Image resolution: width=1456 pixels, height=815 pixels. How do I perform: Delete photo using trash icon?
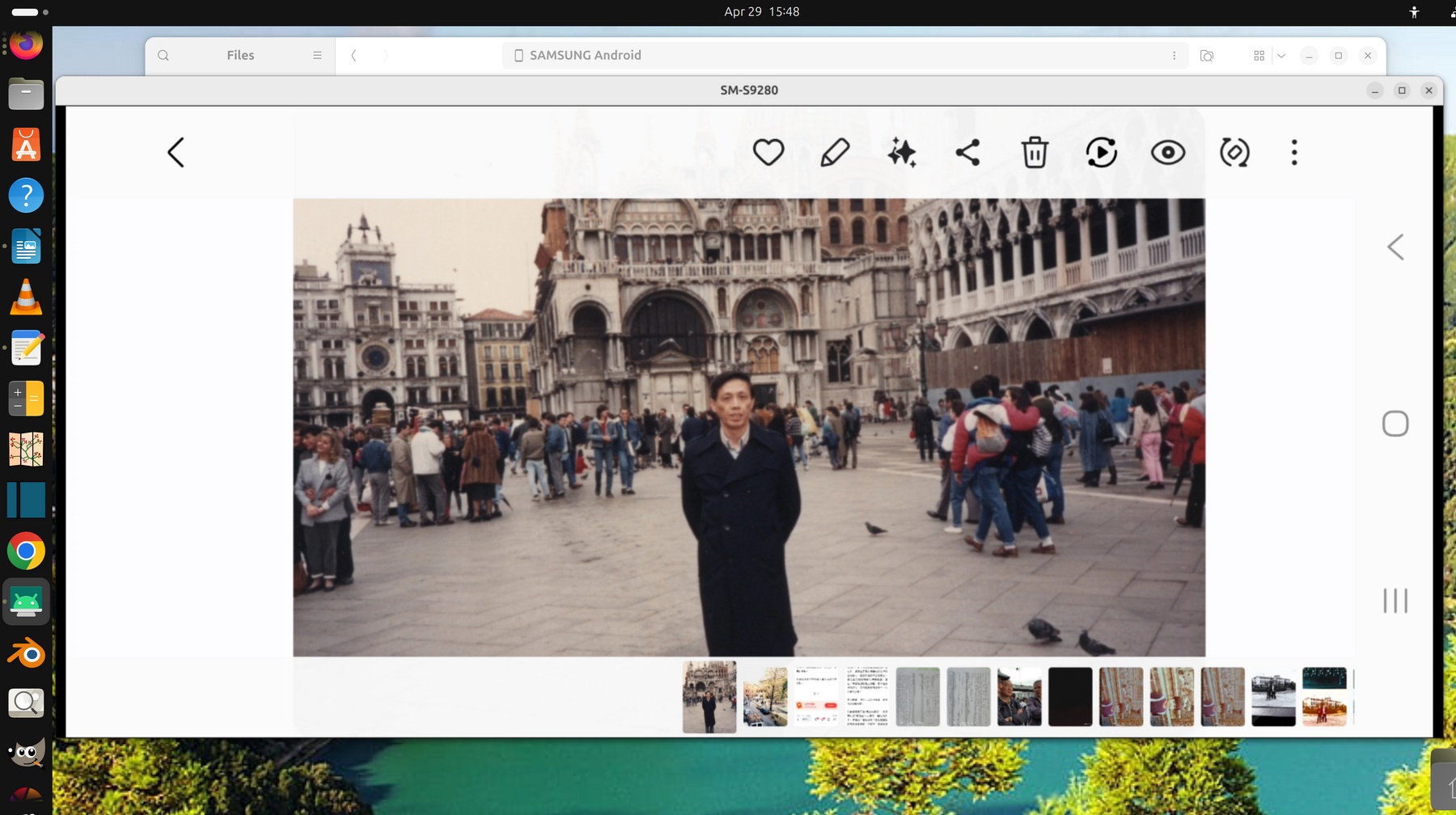[x=1035, y=152]
